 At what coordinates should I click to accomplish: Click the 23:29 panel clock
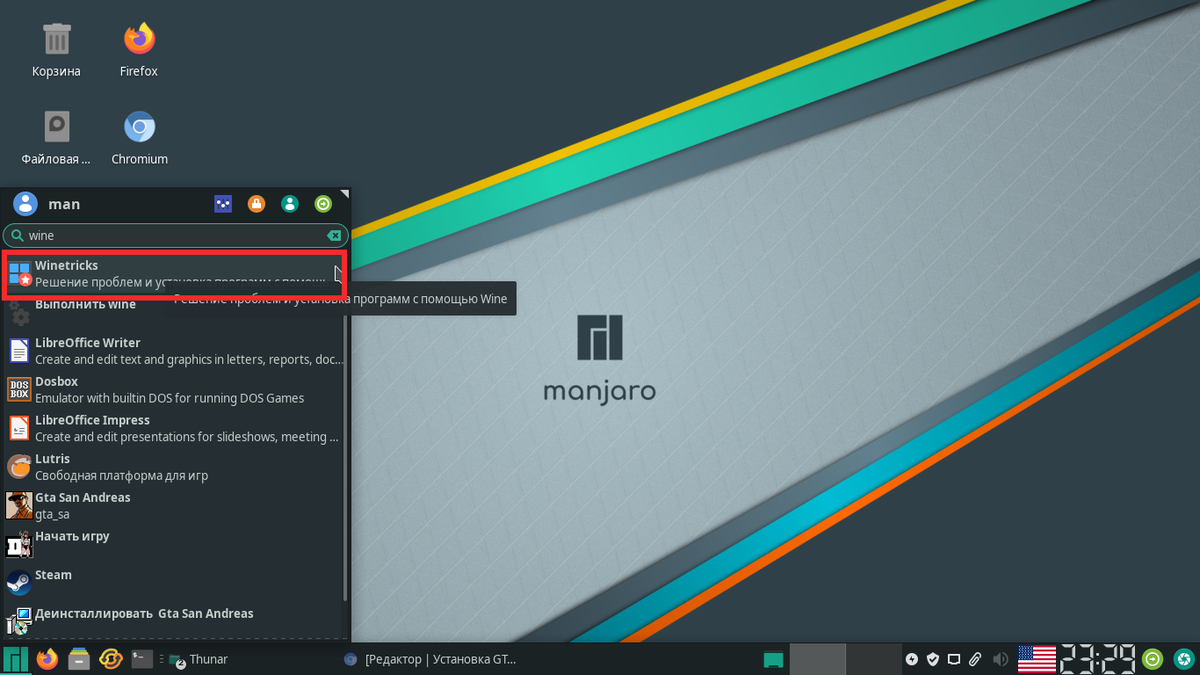point(1098,659)
